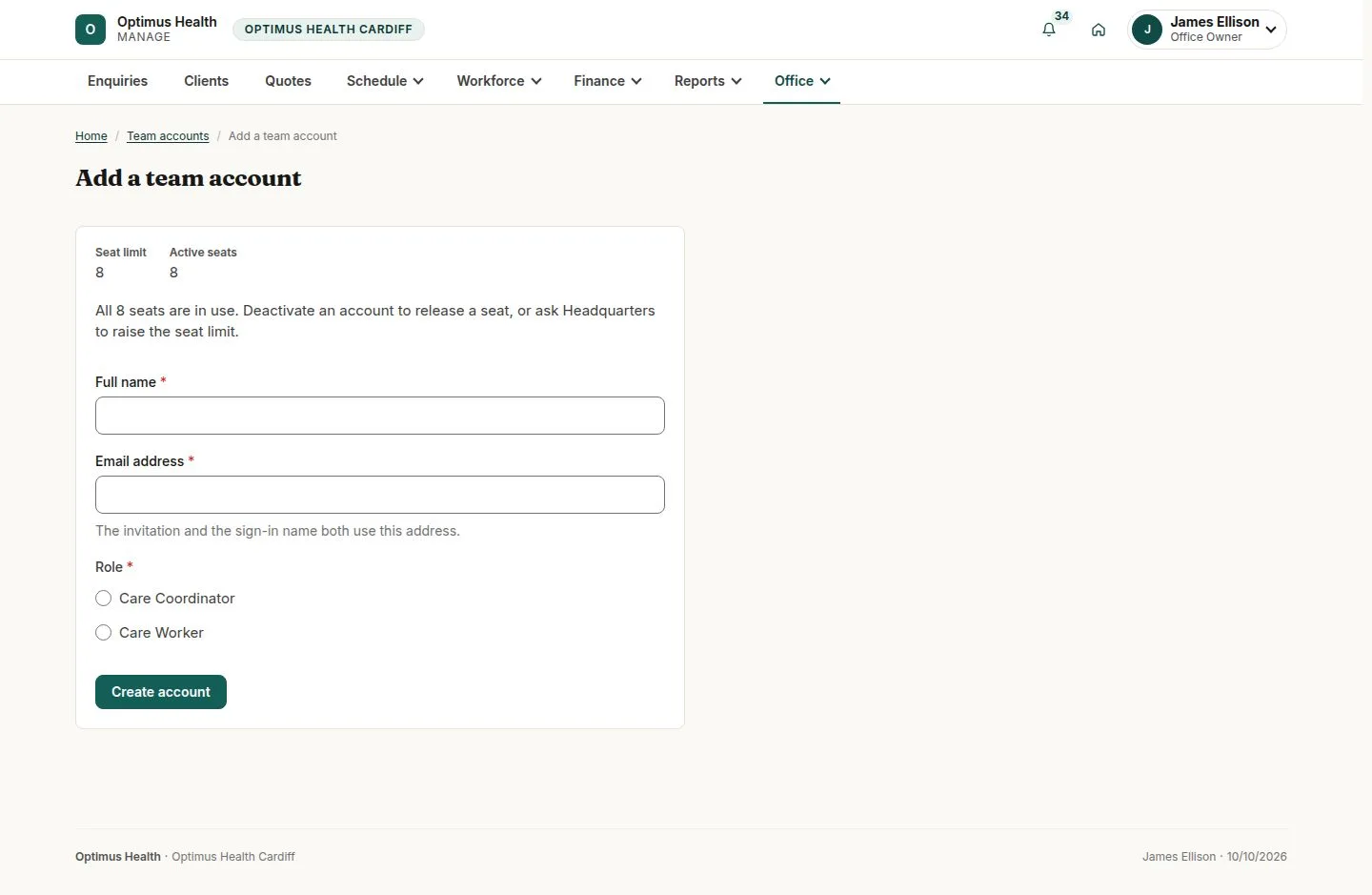Expand the Finance menu
The height and width of the screenshot is (895, 1372).
pos(608,81)
